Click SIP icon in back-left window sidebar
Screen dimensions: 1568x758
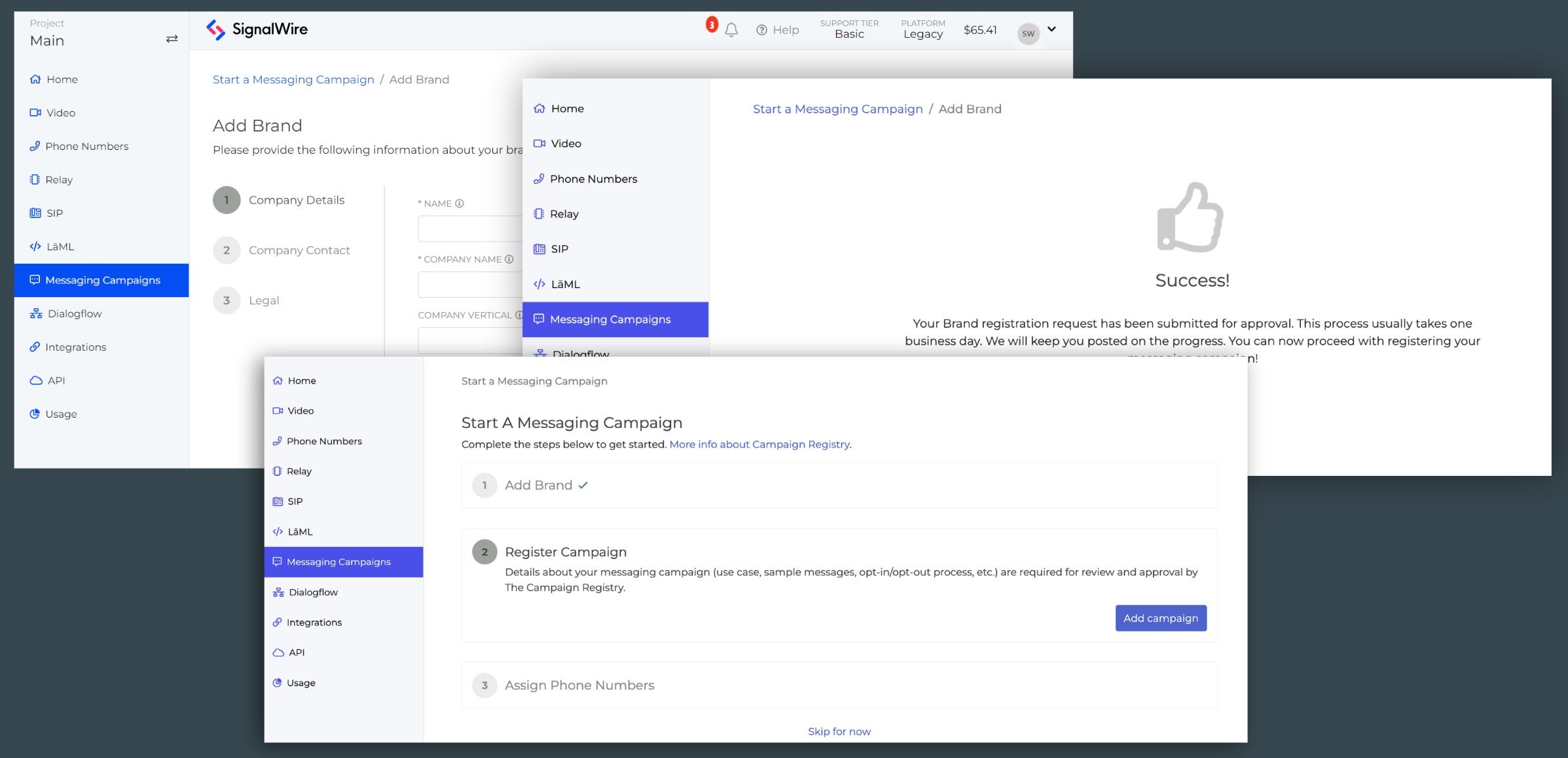pos(35,213)
